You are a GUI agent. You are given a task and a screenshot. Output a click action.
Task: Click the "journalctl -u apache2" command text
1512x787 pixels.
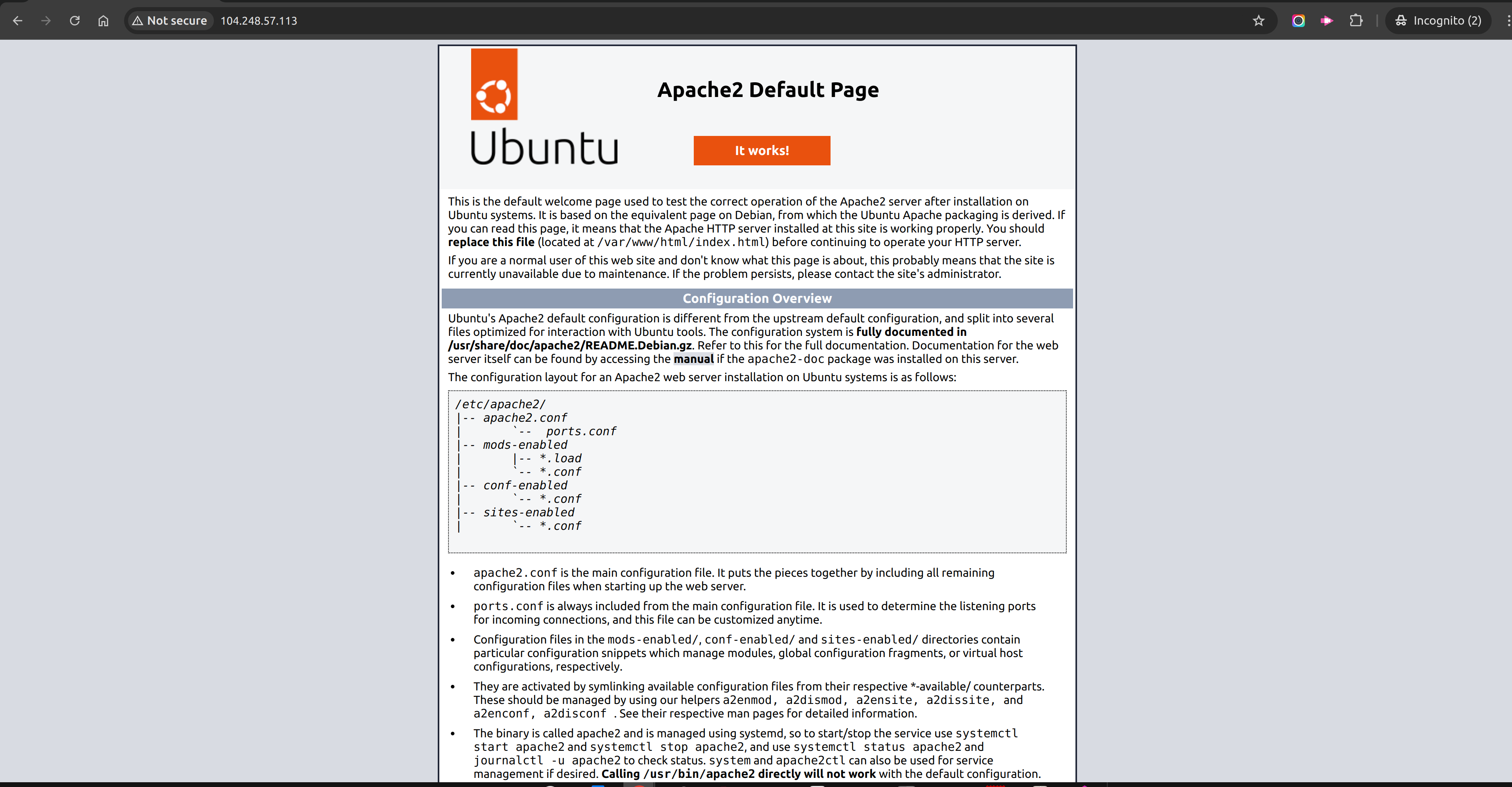click(x=547, y=761)
